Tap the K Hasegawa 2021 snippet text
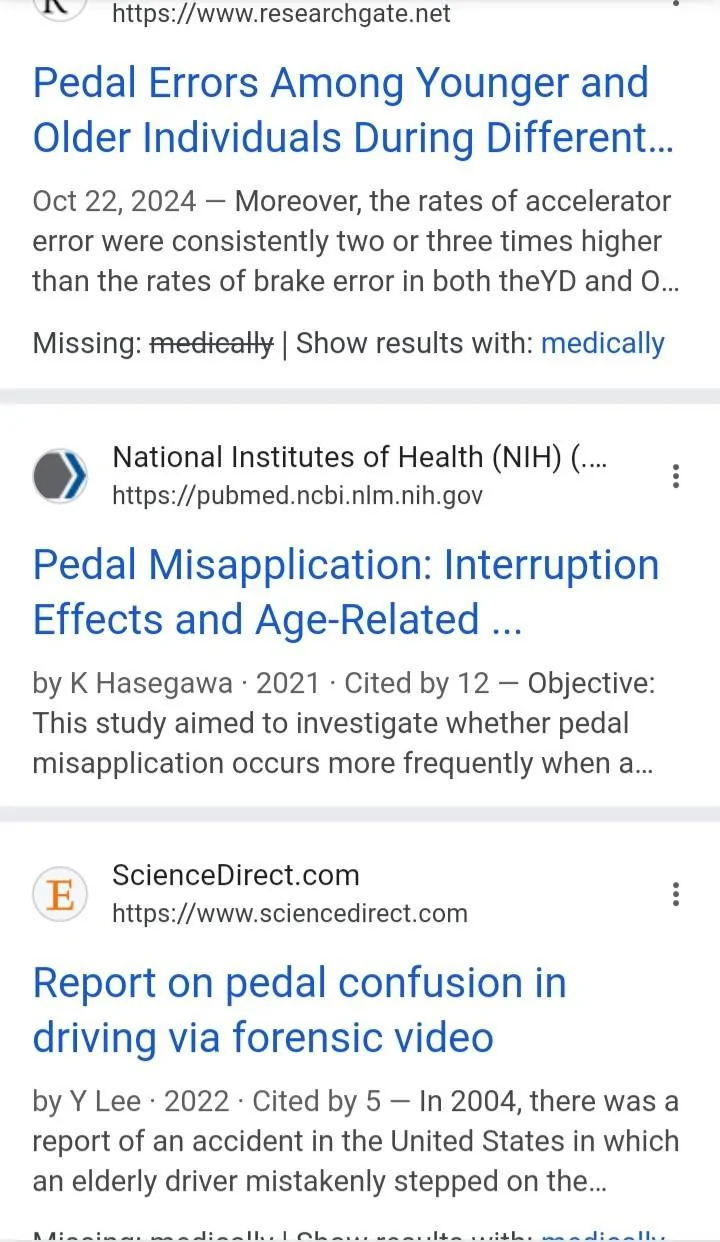 point(344,724)
